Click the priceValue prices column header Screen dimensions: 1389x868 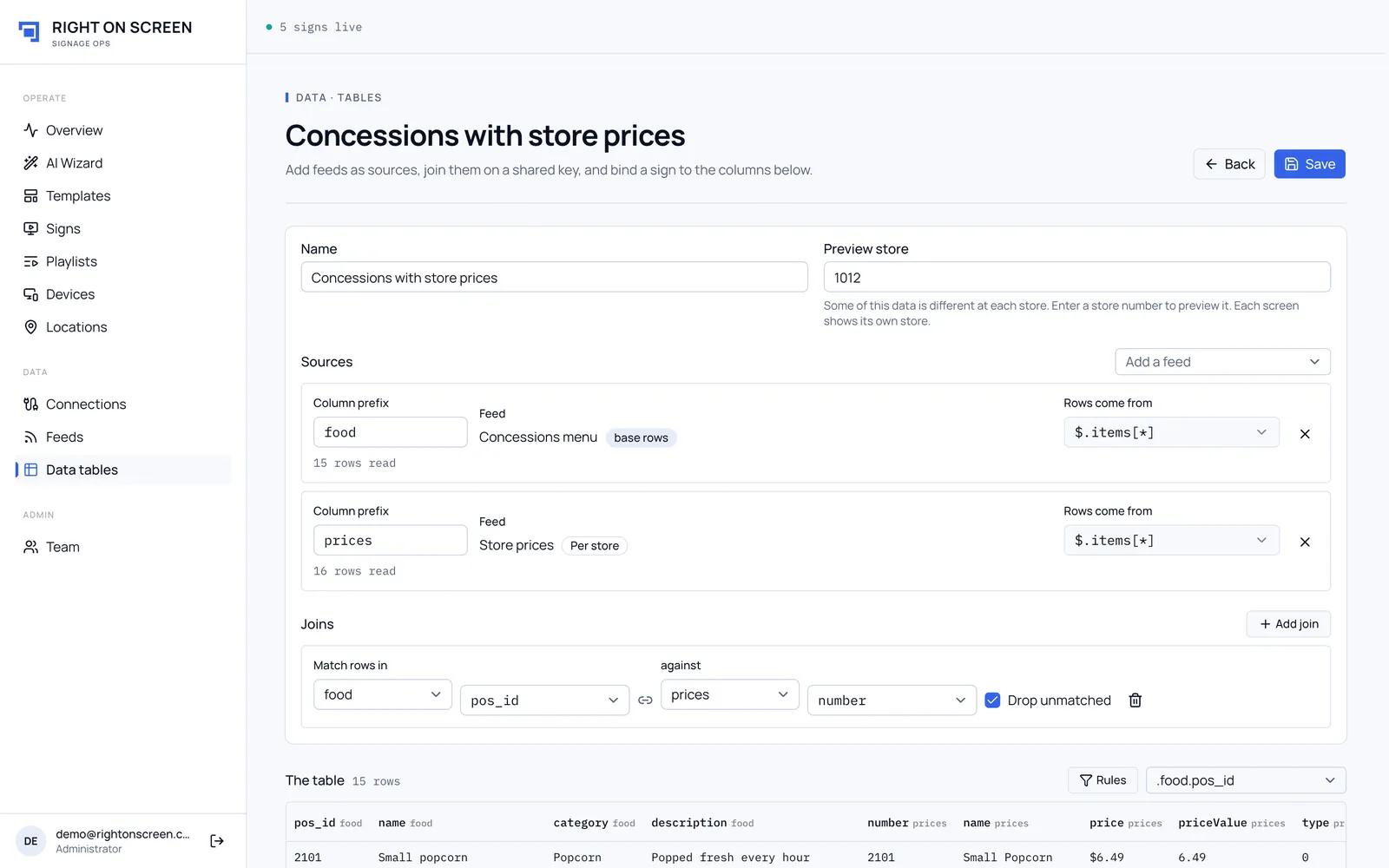pyautogui.click(x=1231, y=823)
